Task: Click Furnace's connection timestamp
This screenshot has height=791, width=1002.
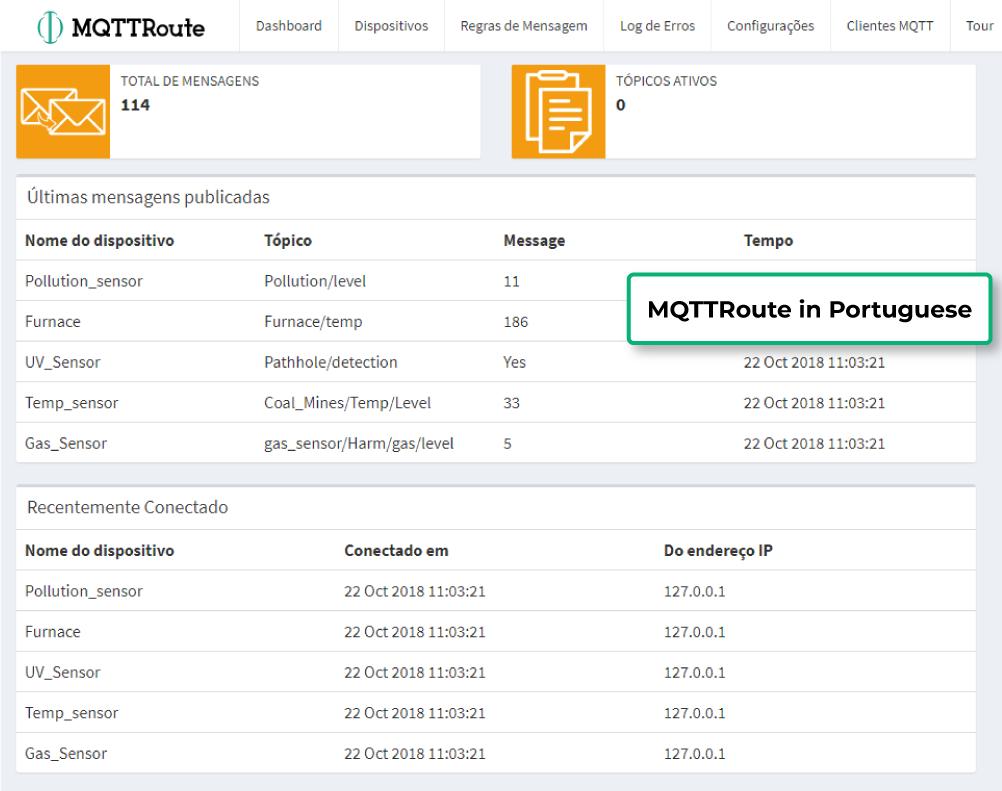Action: 415,632
